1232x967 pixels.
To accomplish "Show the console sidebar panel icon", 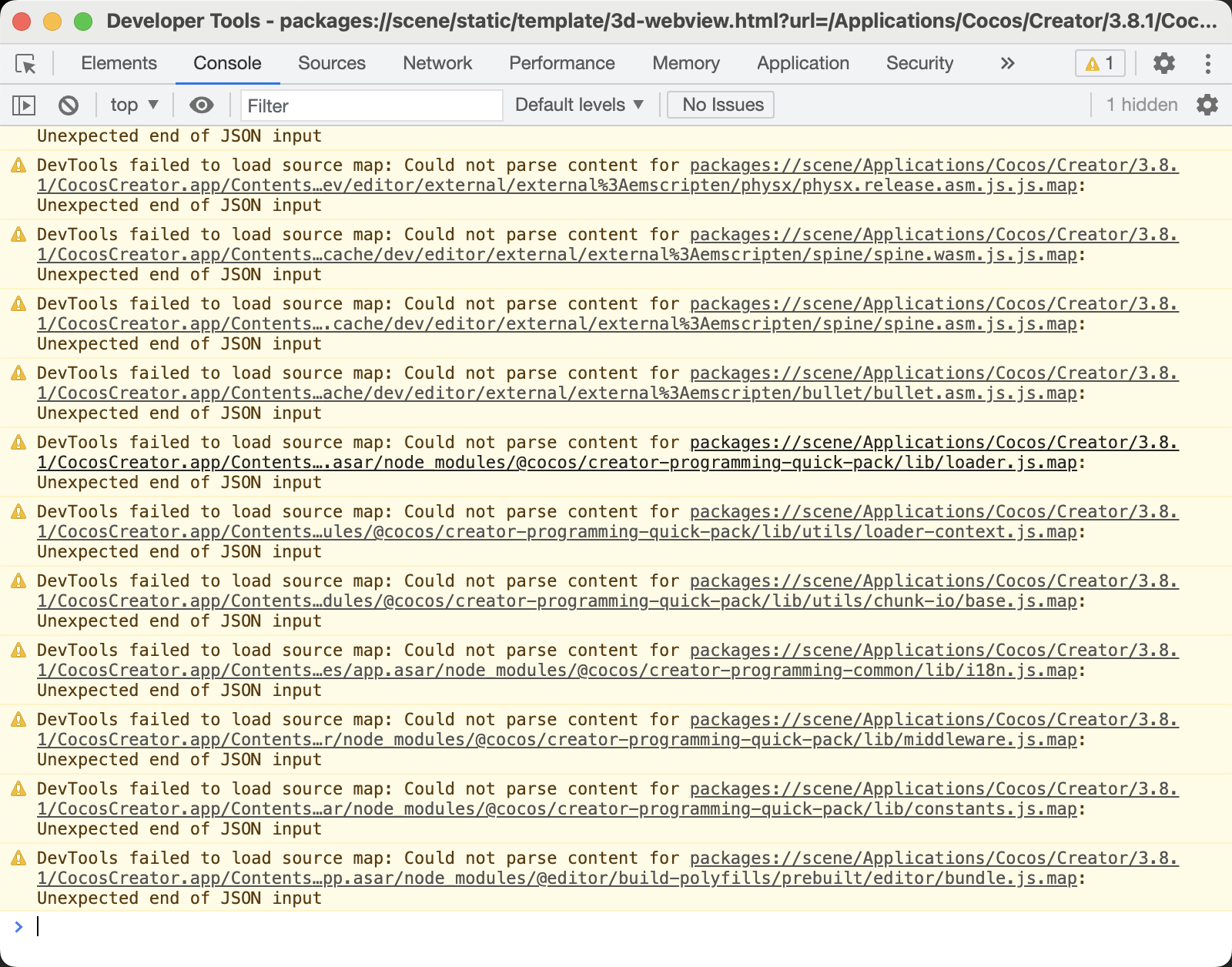I will click(x=24, y=105).
